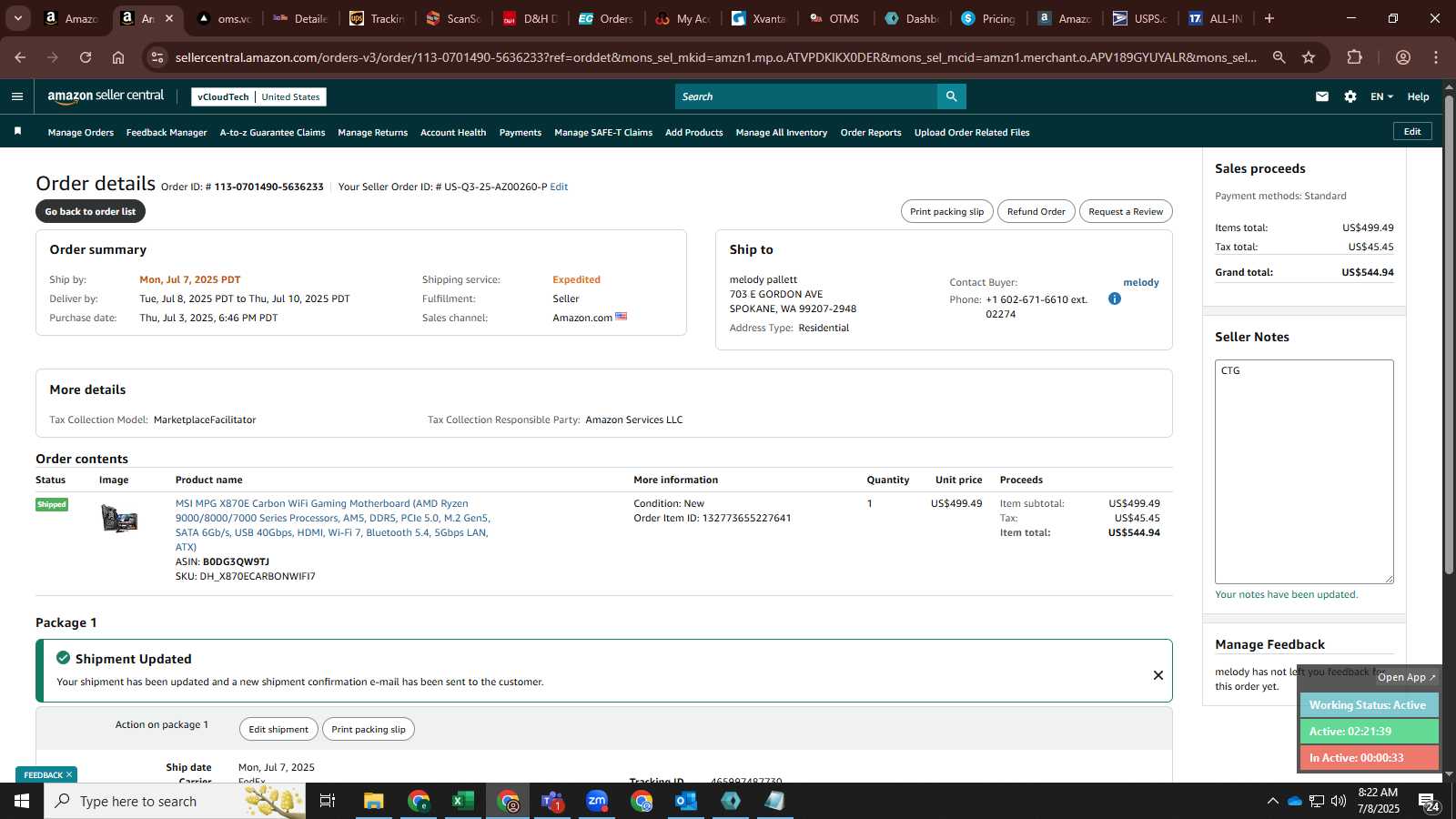Open a new browser tab
1456x819 pixels.
pyautogui.click(x=1269, y=18)
